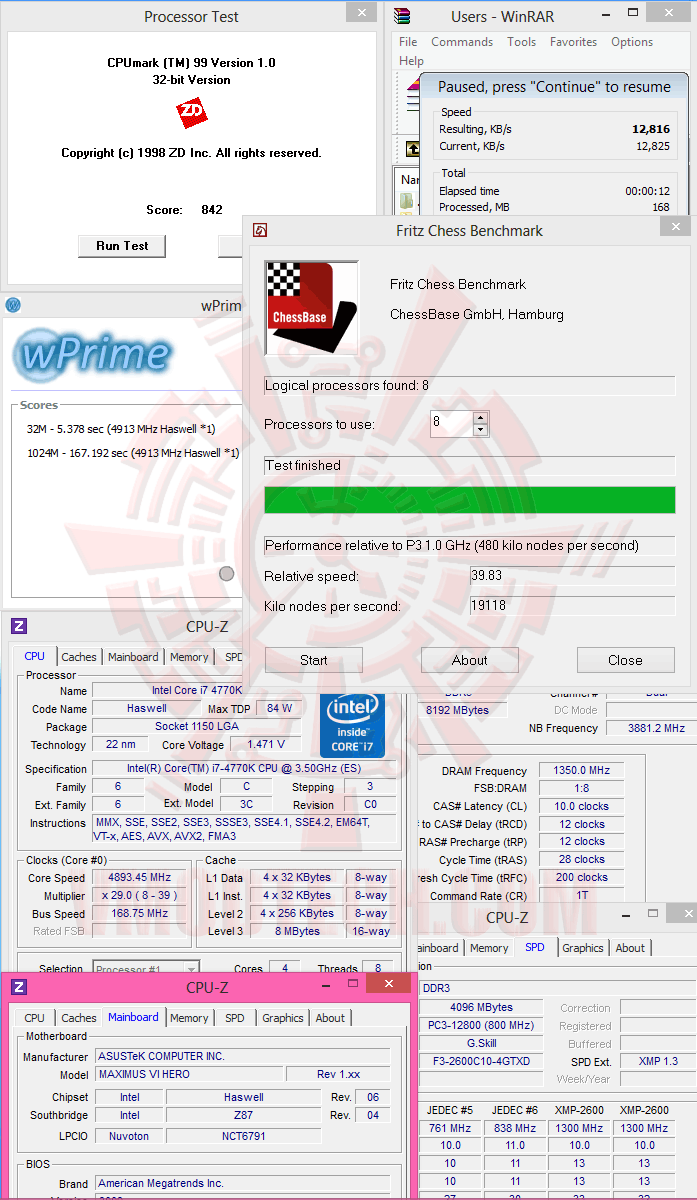Switch to the CPU tab in the pink CPU-Z window
This screenshot has height=1200, width=697.
point(34,1018)
